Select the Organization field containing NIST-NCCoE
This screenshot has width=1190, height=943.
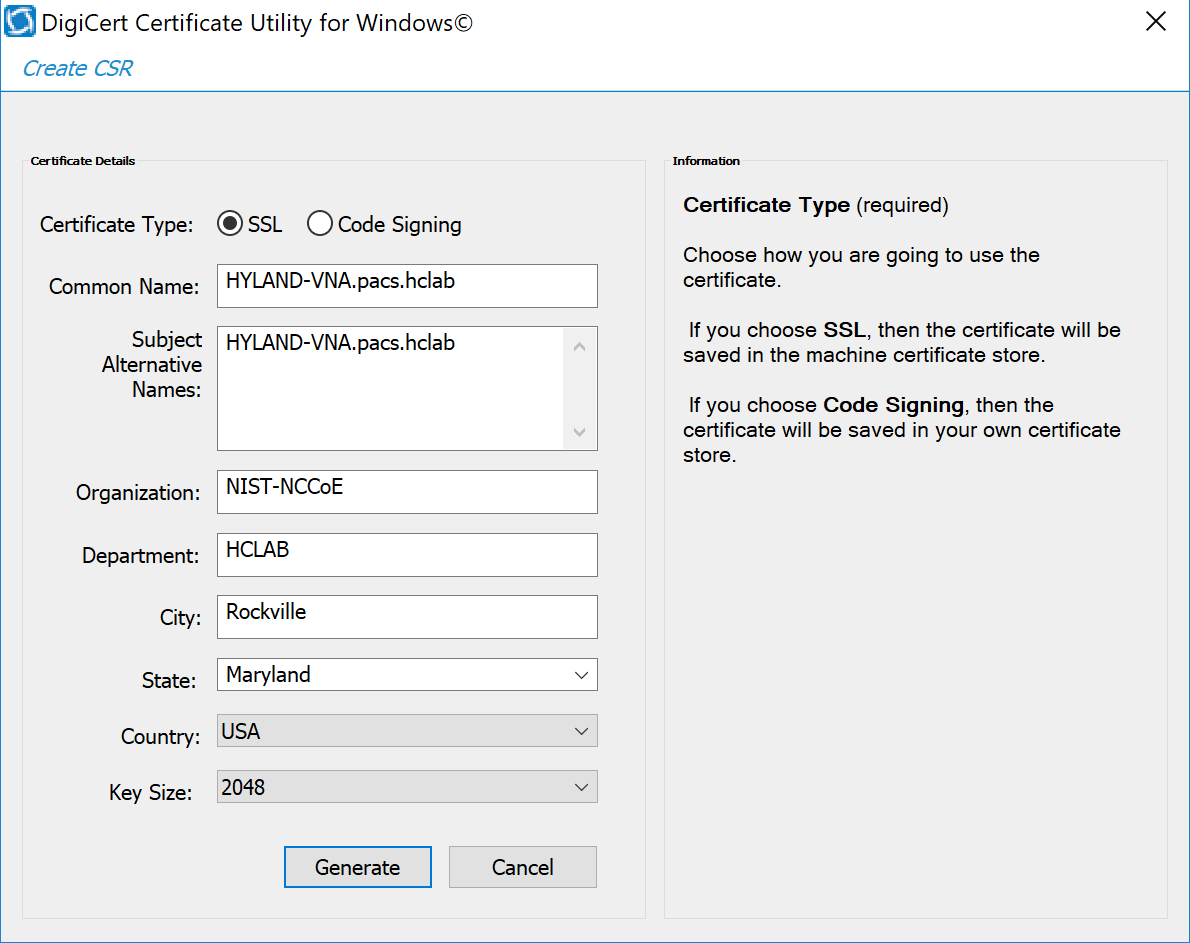[x=406, y=491]
